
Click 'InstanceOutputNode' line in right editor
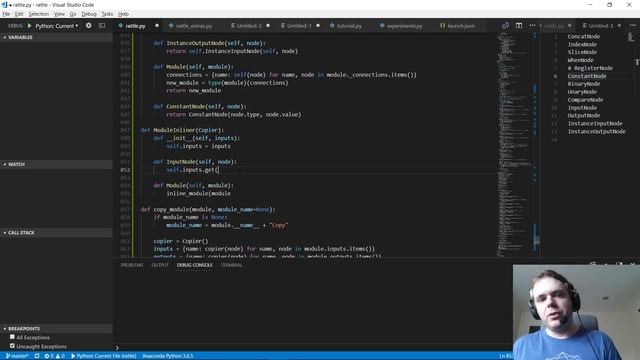point(596,131)
